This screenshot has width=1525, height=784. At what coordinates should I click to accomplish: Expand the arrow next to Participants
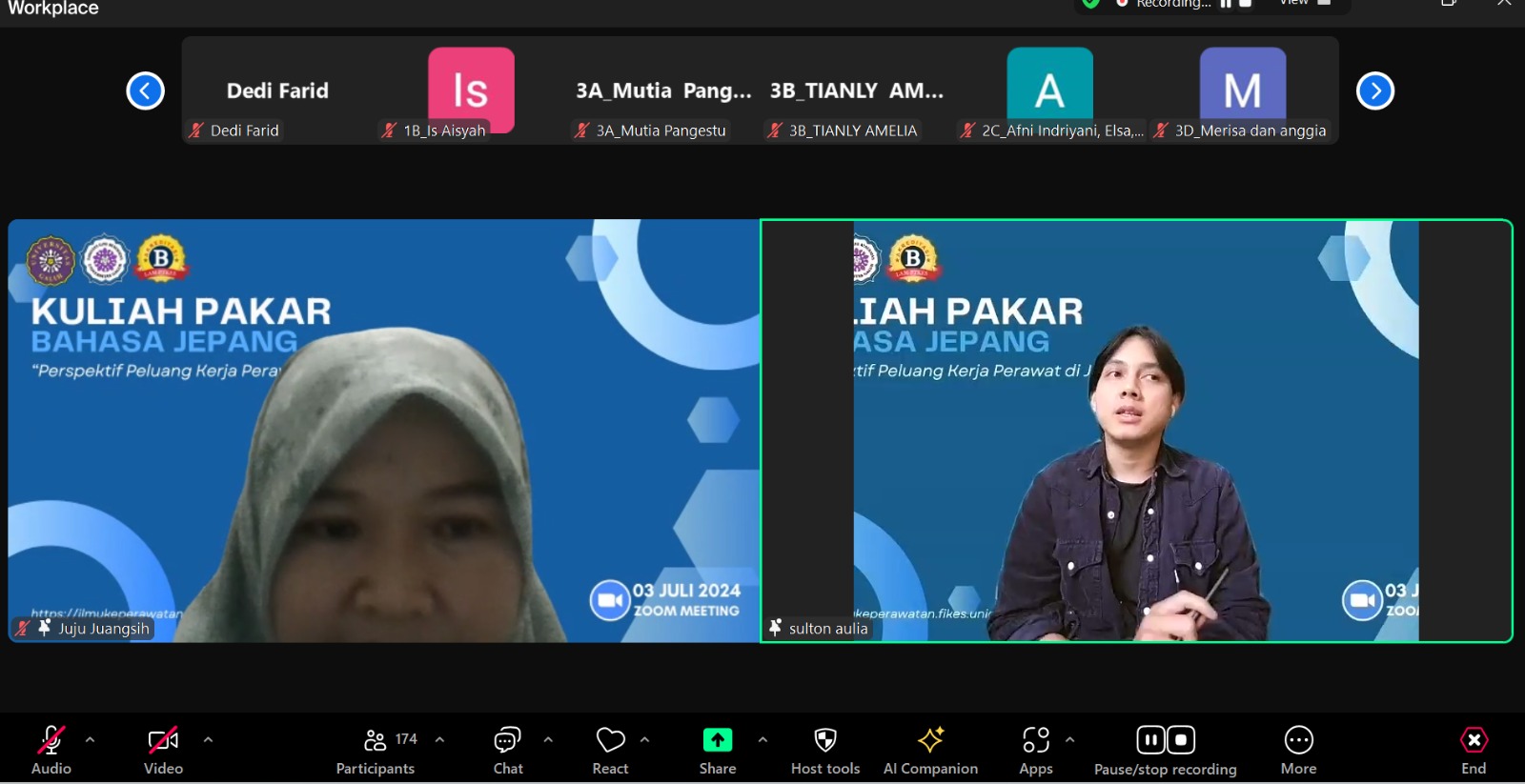tap(439, 739)
